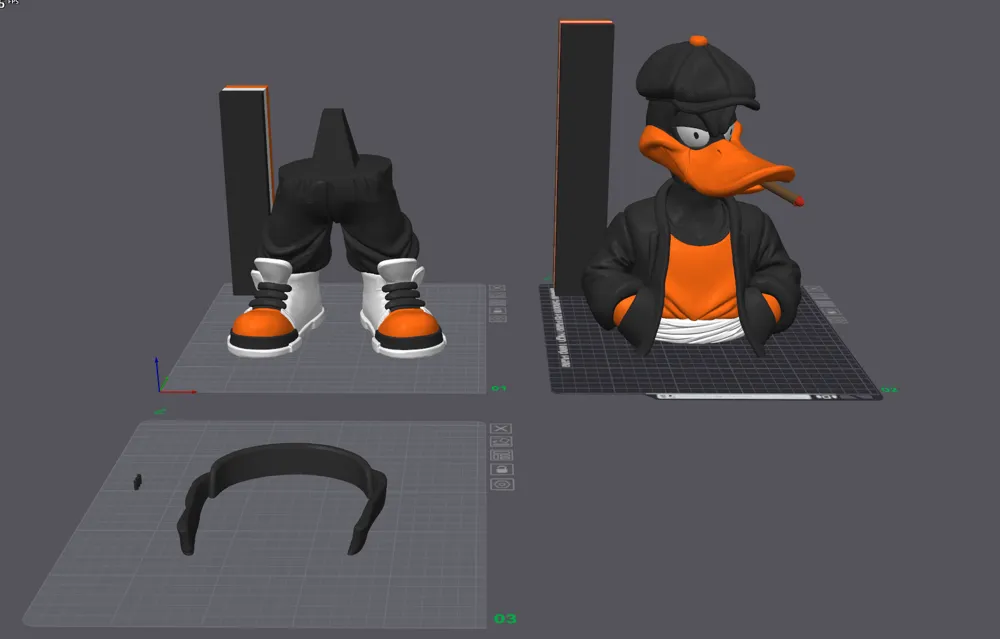Auto-orient objects on plate 03
The width and height of the screenshot is (1000, 639).
coord(501,441)
